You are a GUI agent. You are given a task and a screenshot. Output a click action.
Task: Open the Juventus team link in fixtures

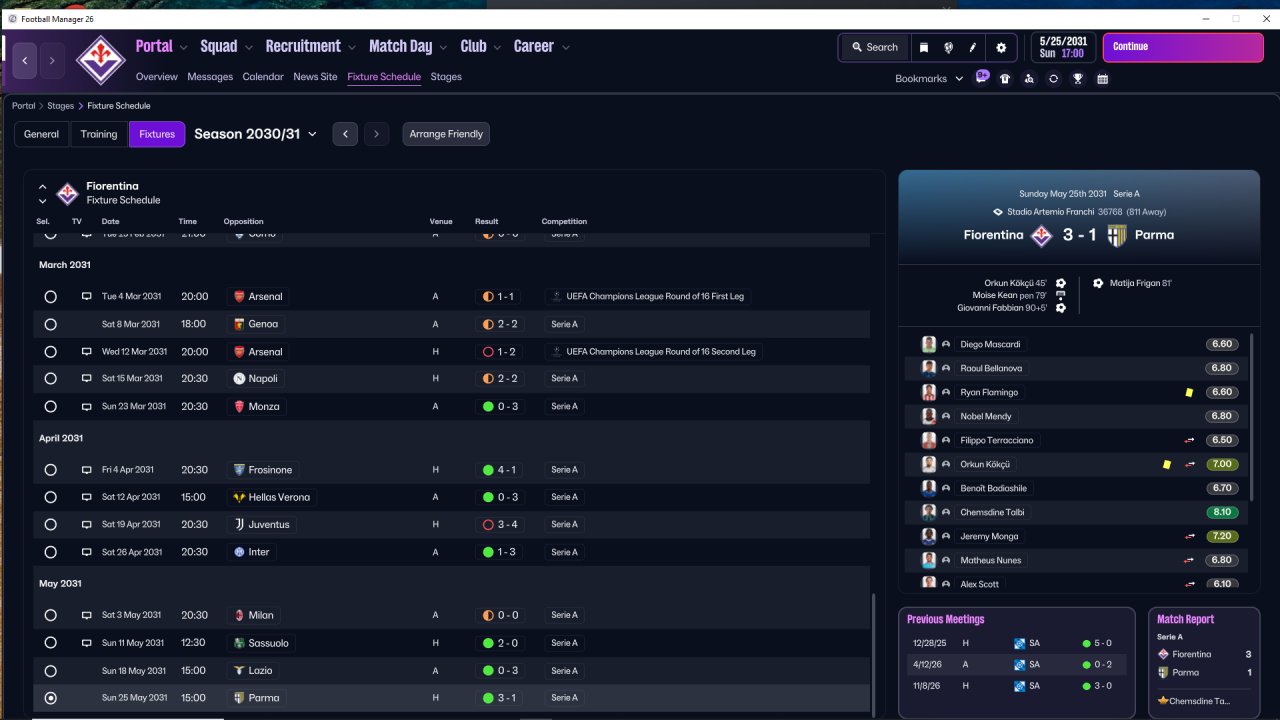click(x=262, y=525)
